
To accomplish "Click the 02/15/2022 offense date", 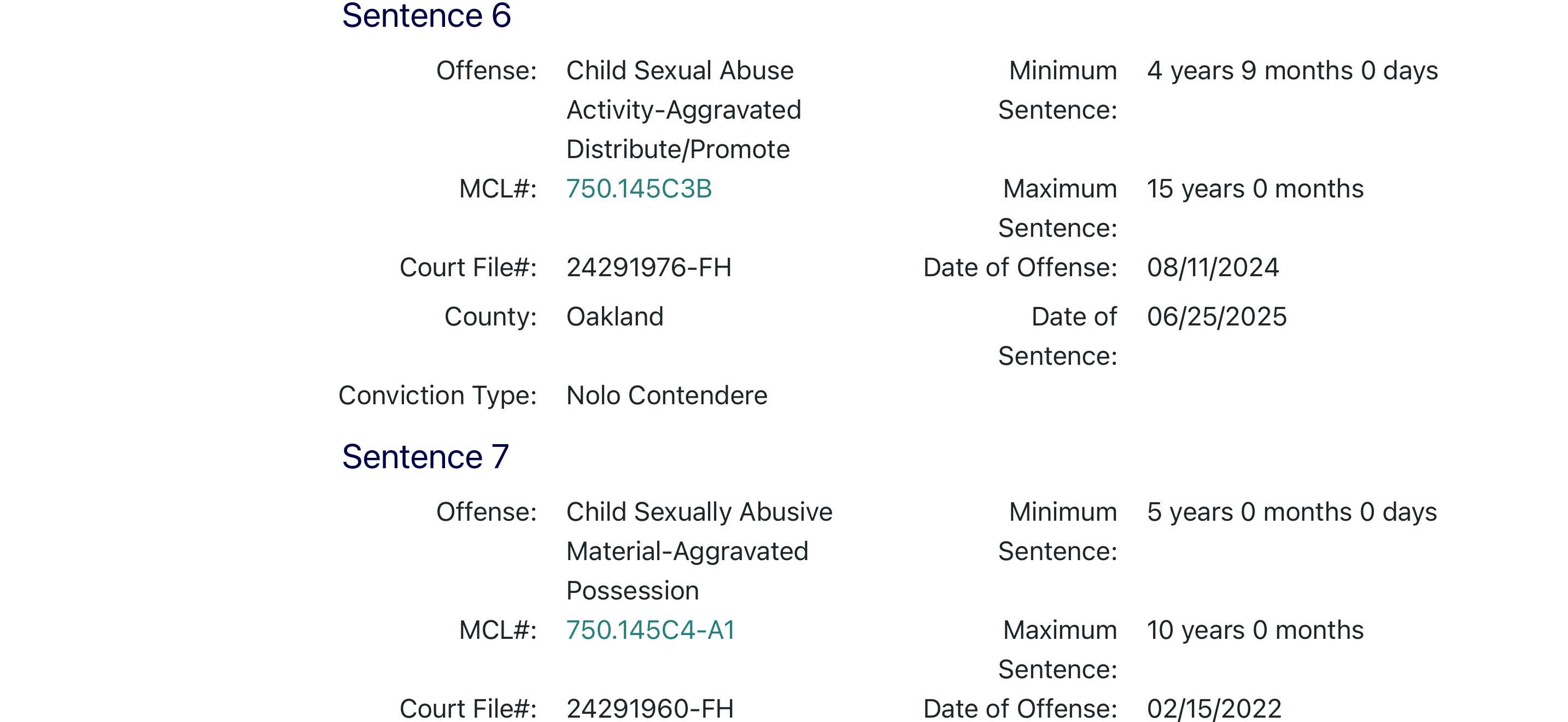I will [1214, 709].
